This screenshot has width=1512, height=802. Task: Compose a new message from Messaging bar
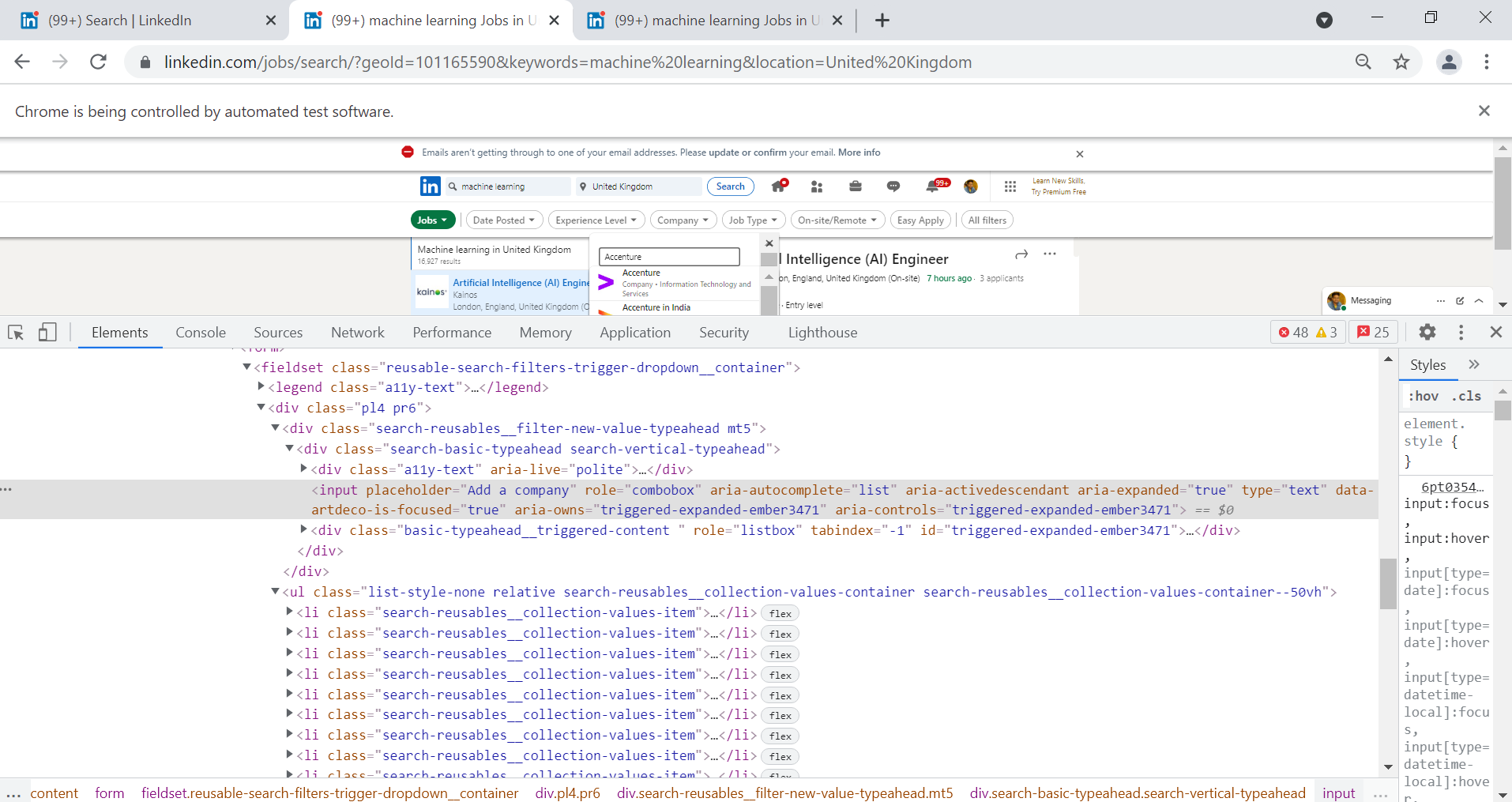tap(1460, 300)
